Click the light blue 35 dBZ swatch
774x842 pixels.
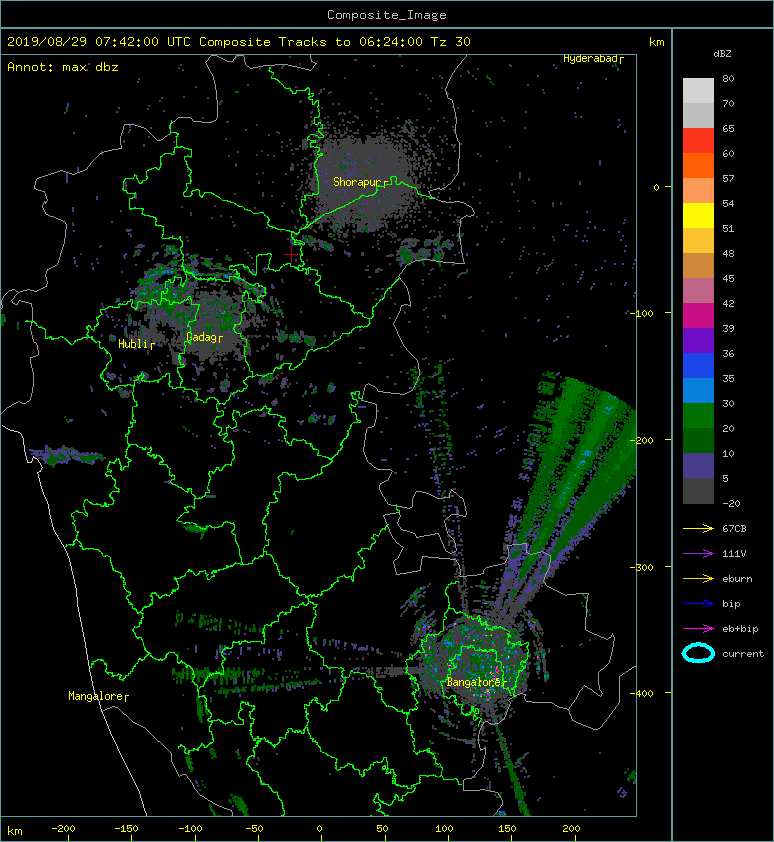click(x=698, y=390)
